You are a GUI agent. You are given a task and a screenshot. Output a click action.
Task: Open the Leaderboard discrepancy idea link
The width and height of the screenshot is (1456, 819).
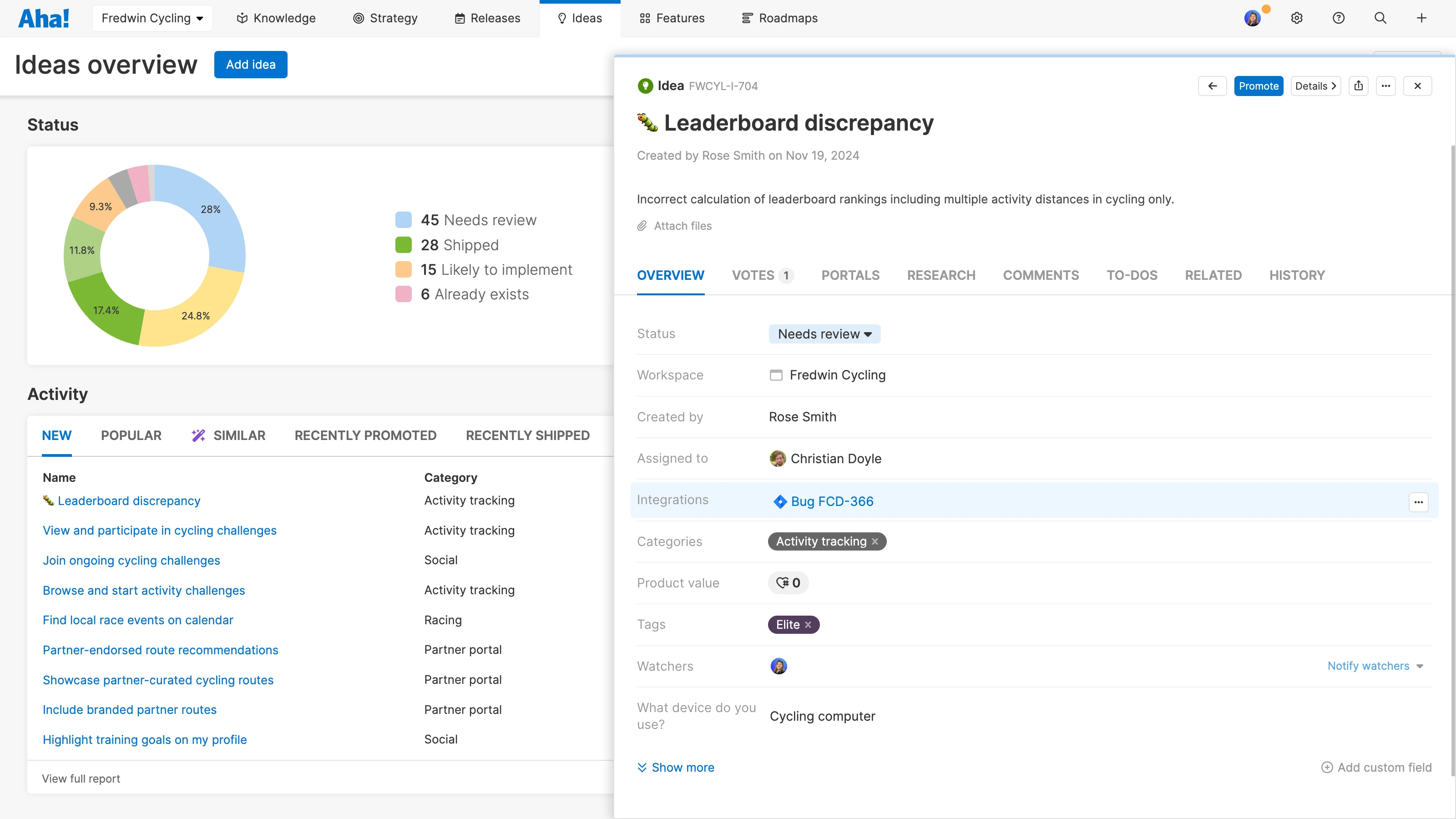point(129,501)
